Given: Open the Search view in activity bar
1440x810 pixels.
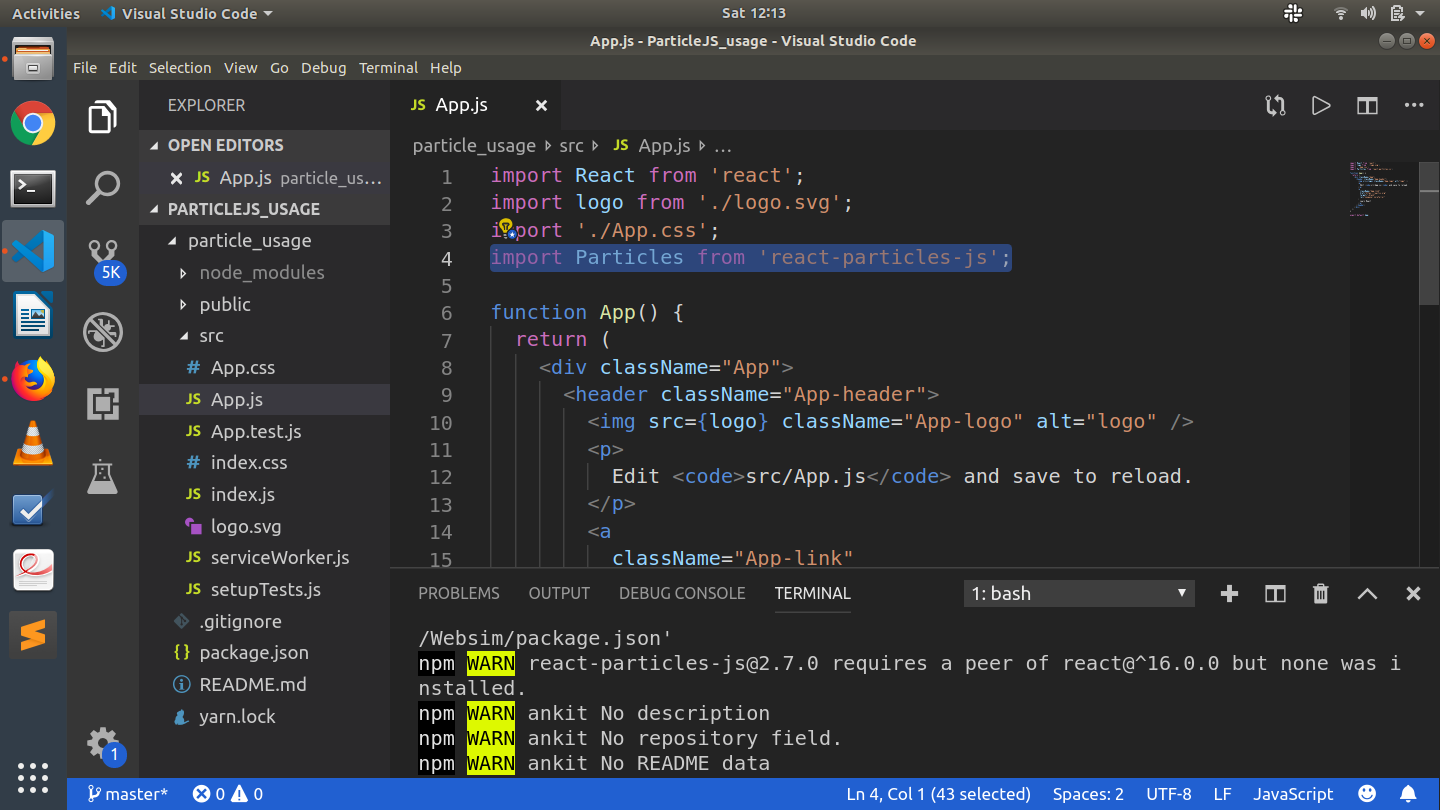Looking at the screenshot, I should tap(103, 187).
